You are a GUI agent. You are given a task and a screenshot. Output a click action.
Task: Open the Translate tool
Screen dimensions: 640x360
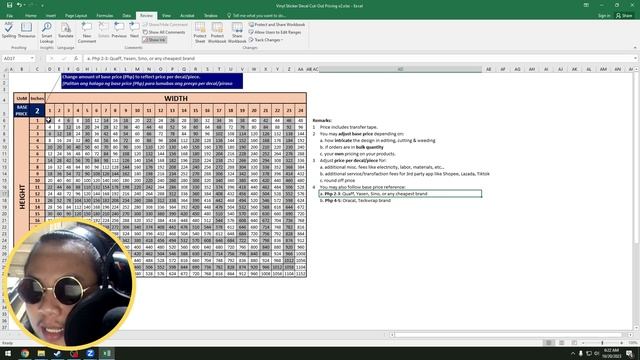coord(65,31)
